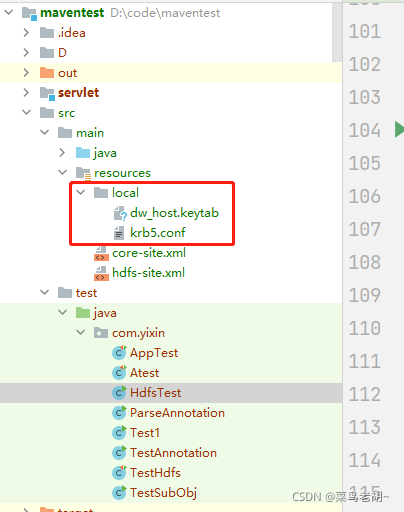Image resolution: width=404 pixels, height=512 pixels.
Task: Expand the D folder
Action: [26, 53]
